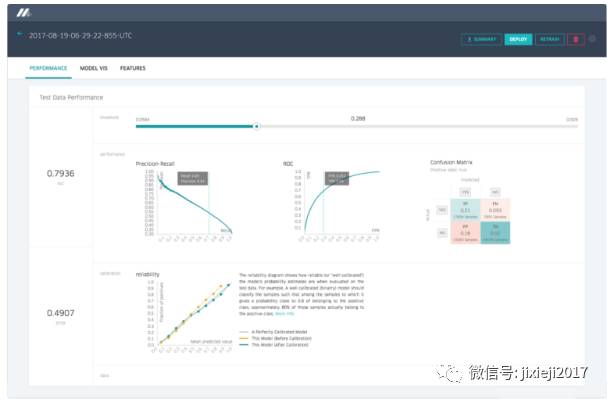Click the Retrain button
Viewport: 607px width, 400px height.
tap(550, 39)
